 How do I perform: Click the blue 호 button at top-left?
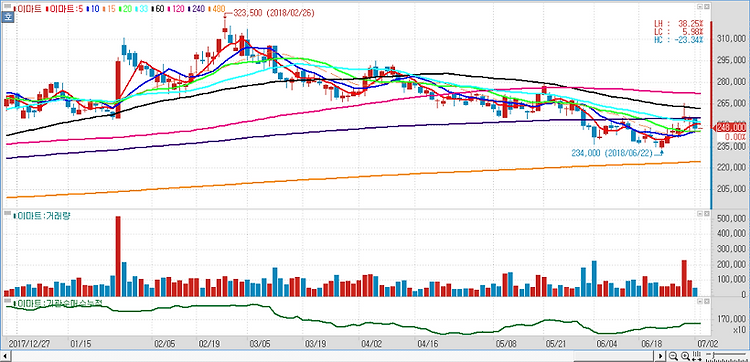click(x=8, y=17)
